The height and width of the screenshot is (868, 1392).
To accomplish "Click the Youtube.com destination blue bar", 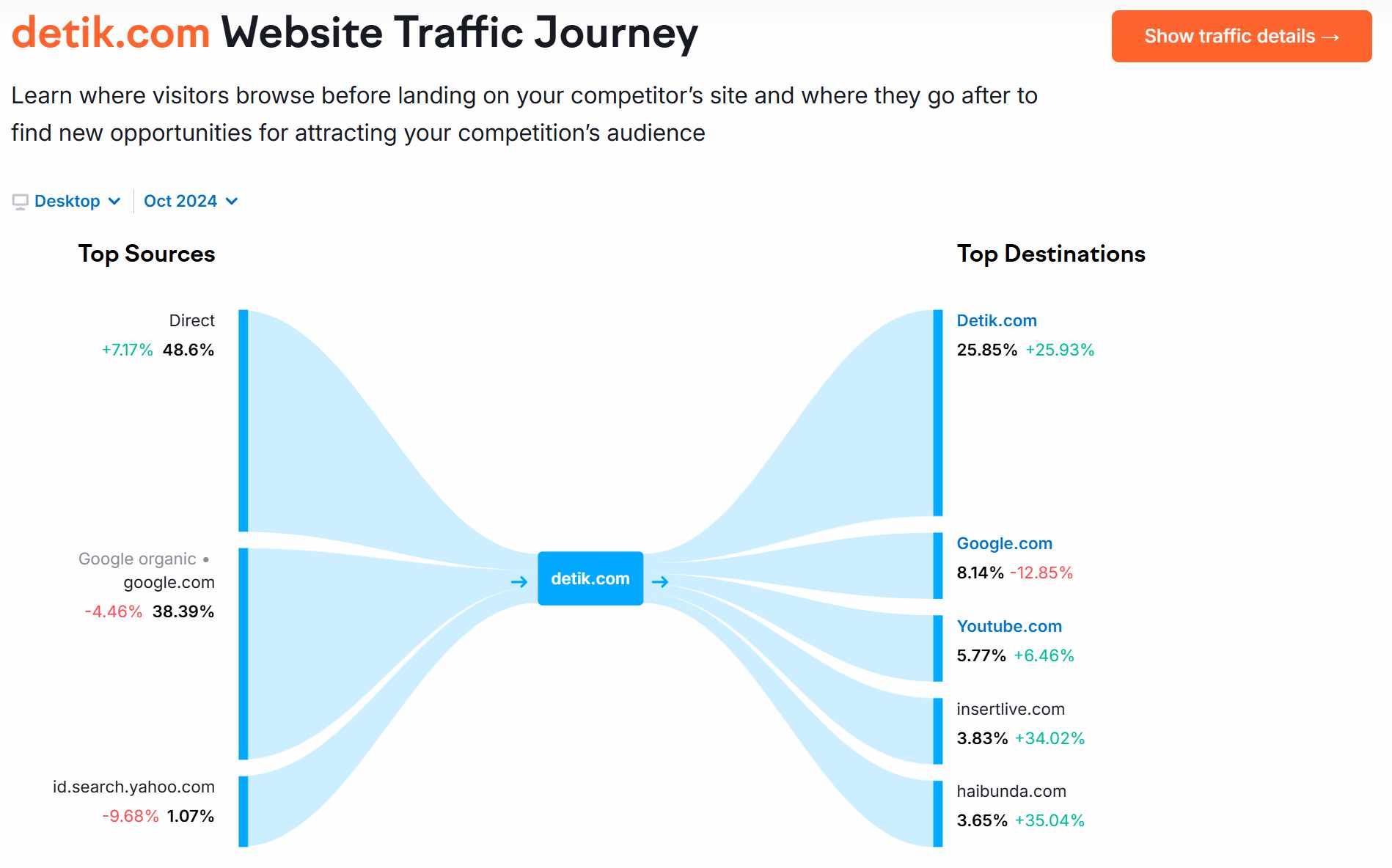I will pyautogui.click(x=938, y=648).
